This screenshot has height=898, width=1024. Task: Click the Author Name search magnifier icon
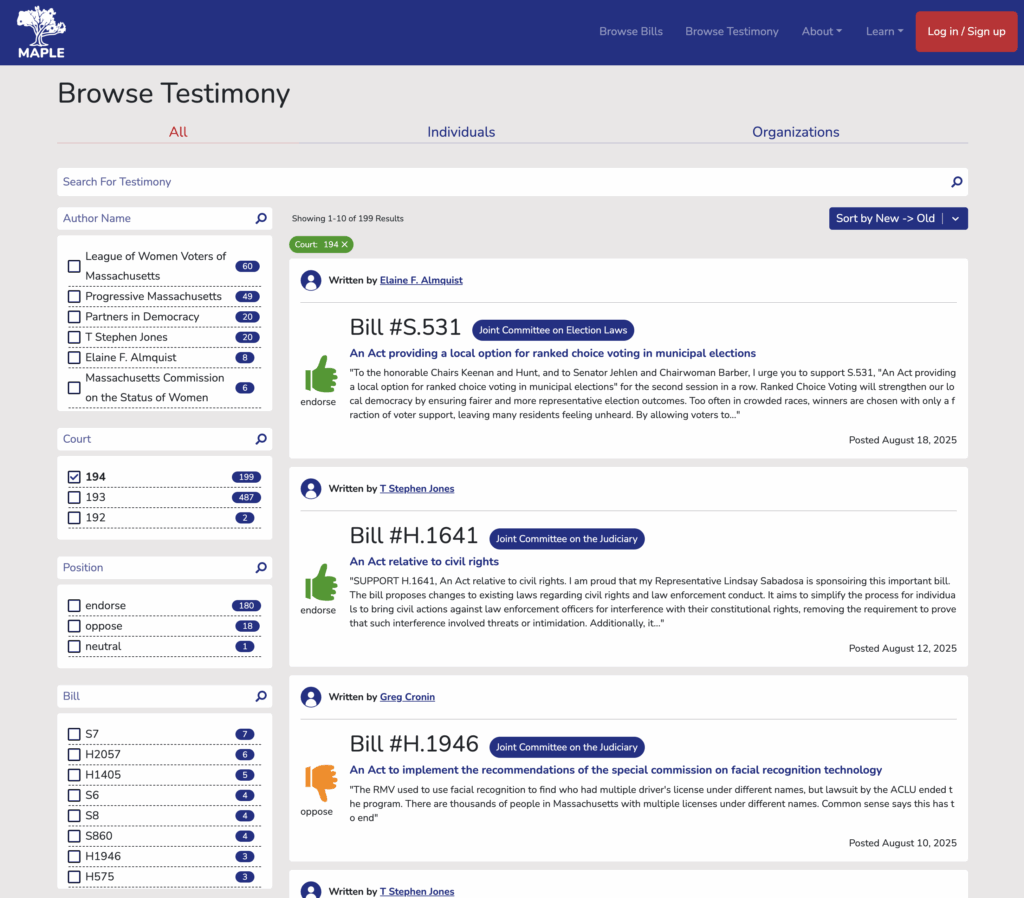coord(261,218)
